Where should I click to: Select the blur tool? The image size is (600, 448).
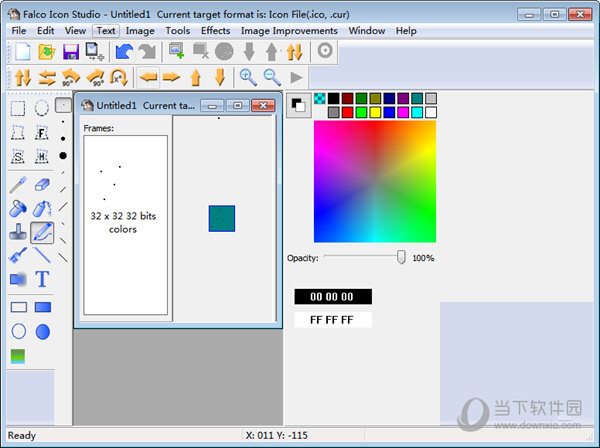[x=18, y=279]
